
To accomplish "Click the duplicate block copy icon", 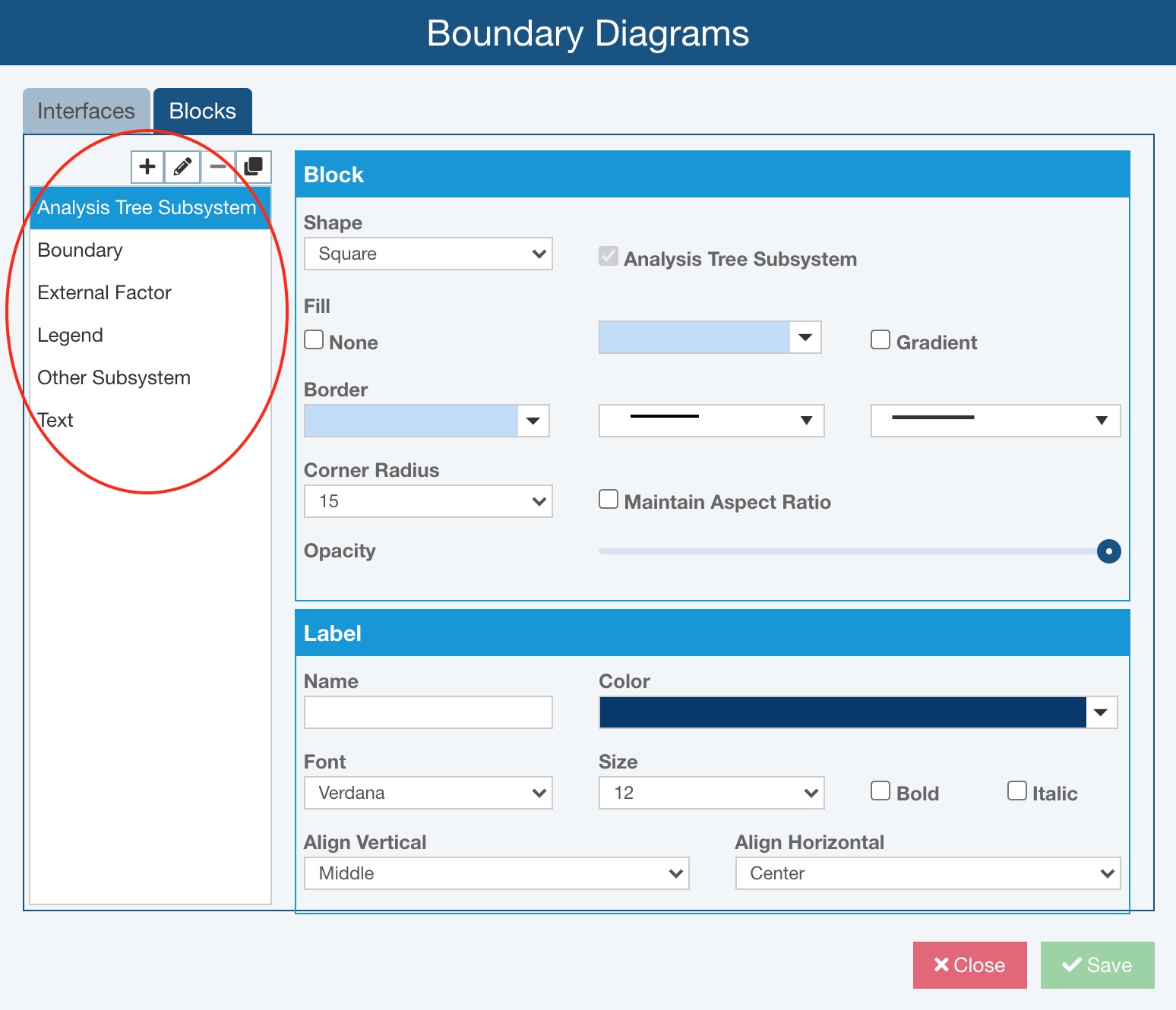I will pos(253,166).
